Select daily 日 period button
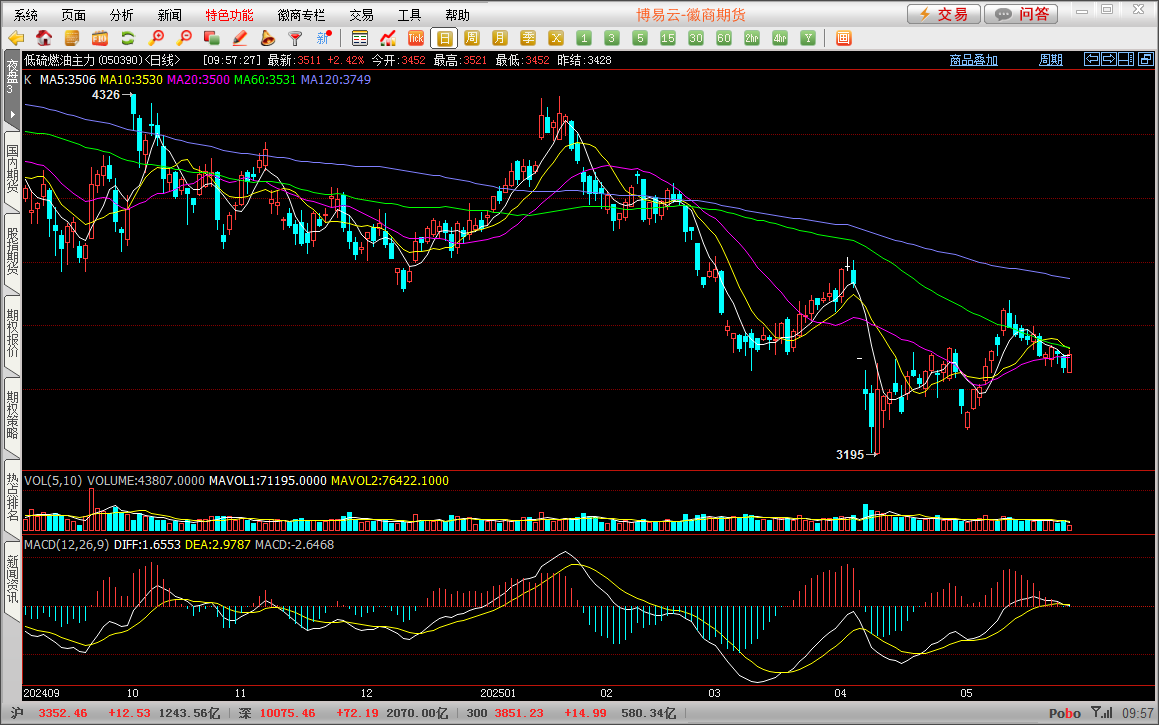The height and width of the screenshot is (725, 1159). click(444, 38)
